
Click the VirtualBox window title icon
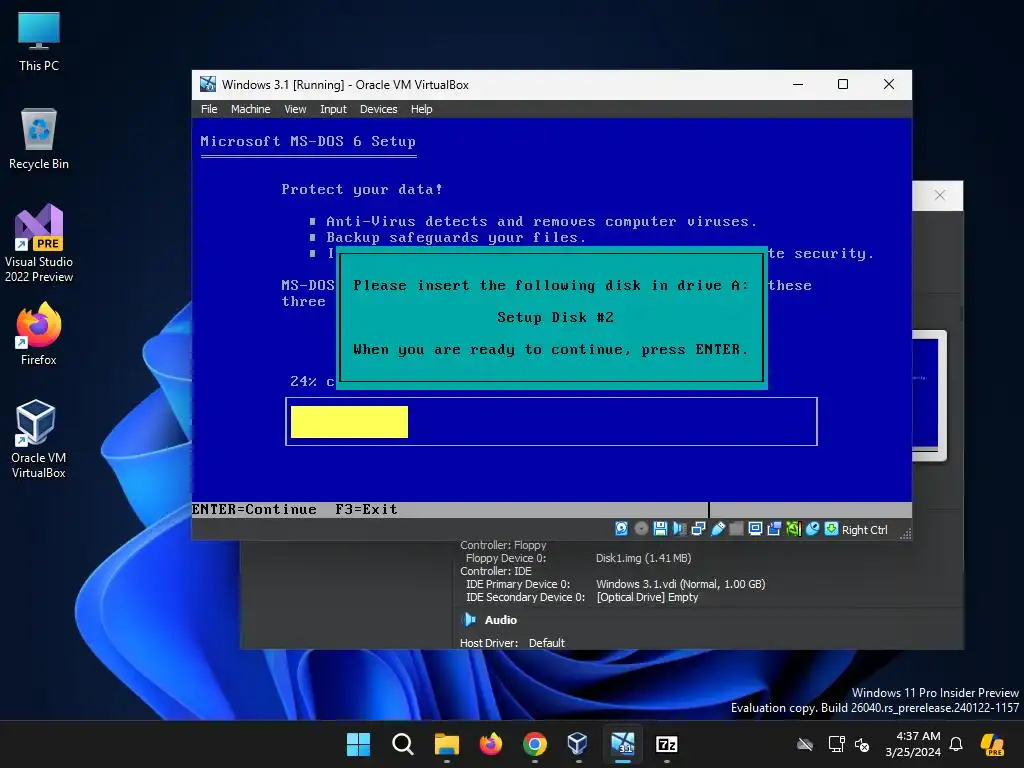[208, 84]
